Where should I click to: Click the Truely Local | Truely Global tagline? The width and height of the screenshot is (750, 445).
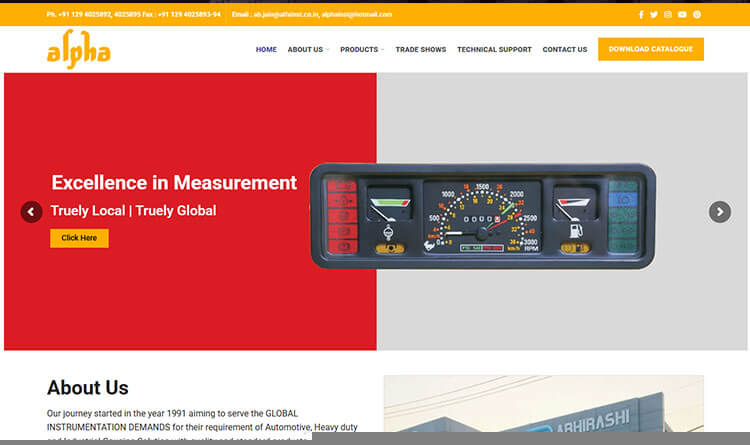pos(133,211)
